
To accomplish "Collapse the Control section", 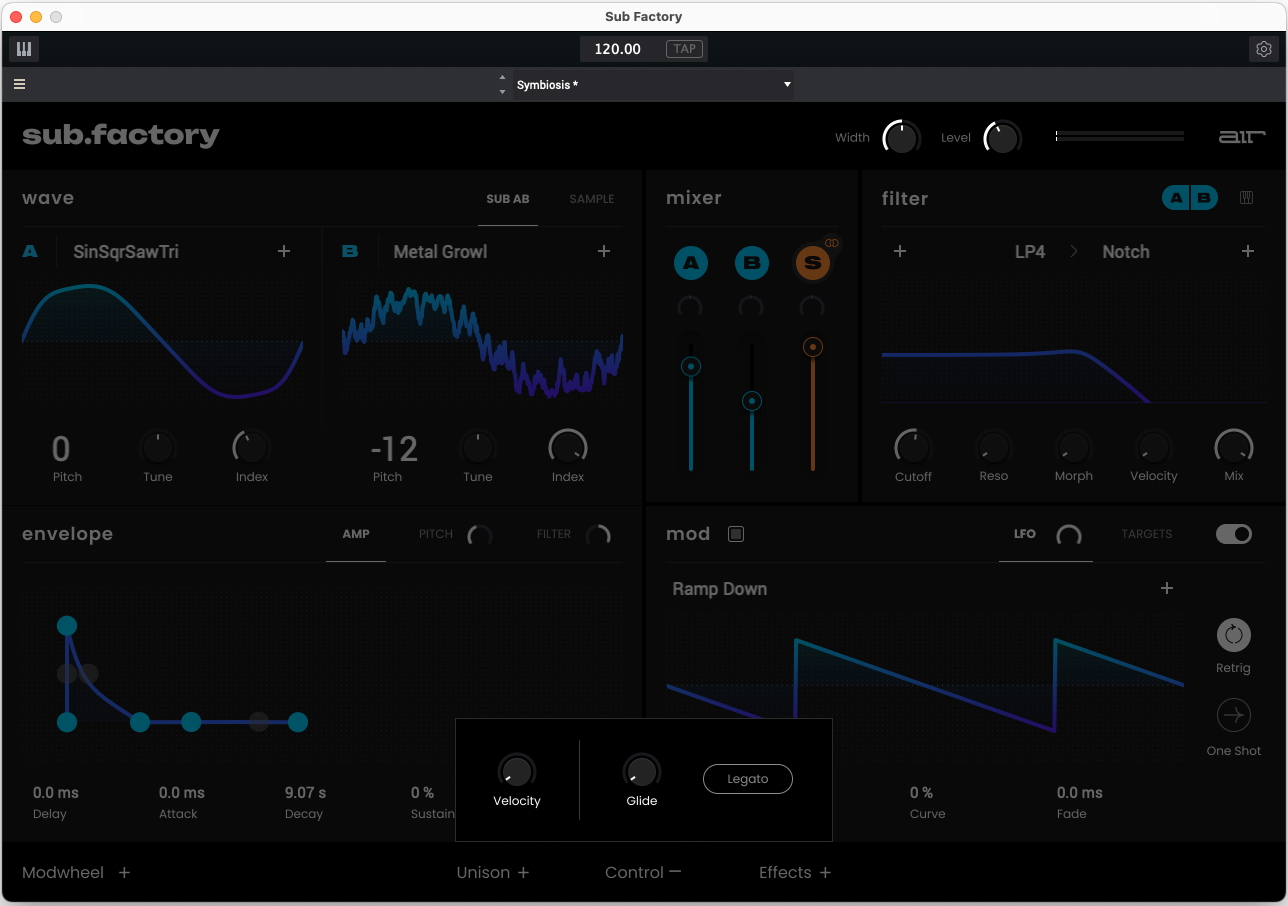I will tap(643, 872).
